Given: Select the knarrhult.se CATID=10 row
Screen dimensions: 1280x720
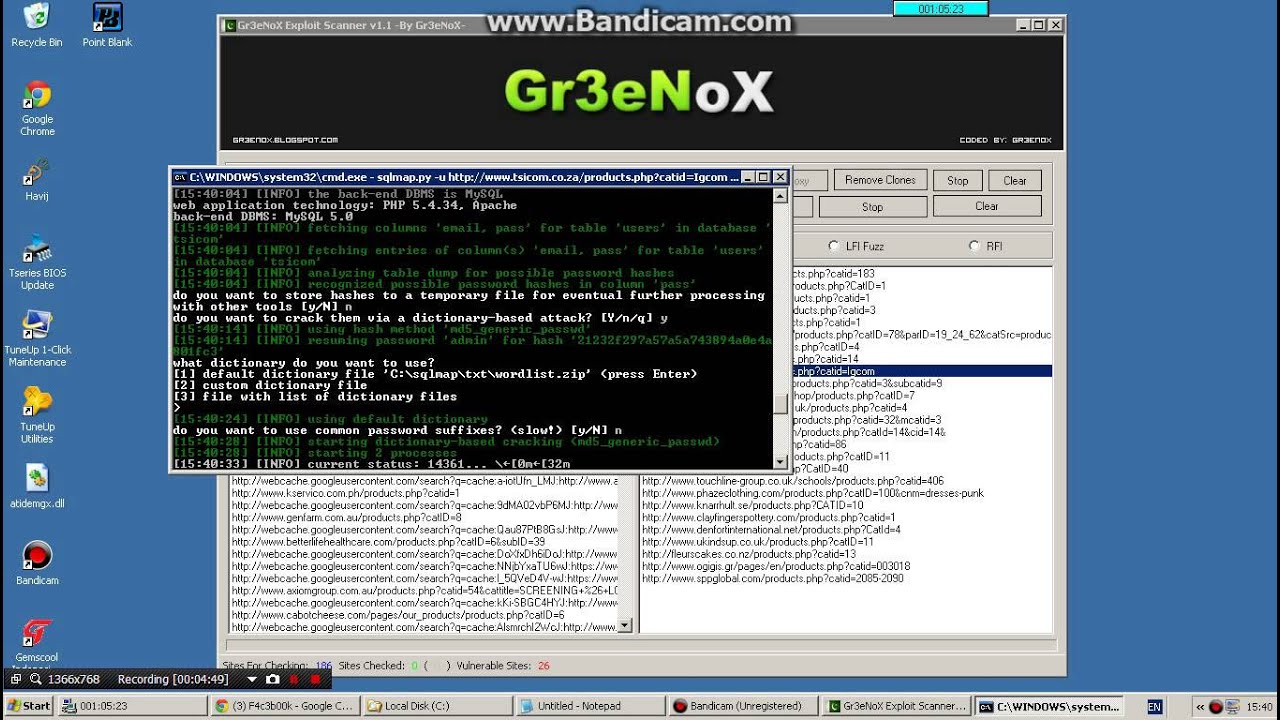Looking at the screenshot, I should [x=753, y=505].
